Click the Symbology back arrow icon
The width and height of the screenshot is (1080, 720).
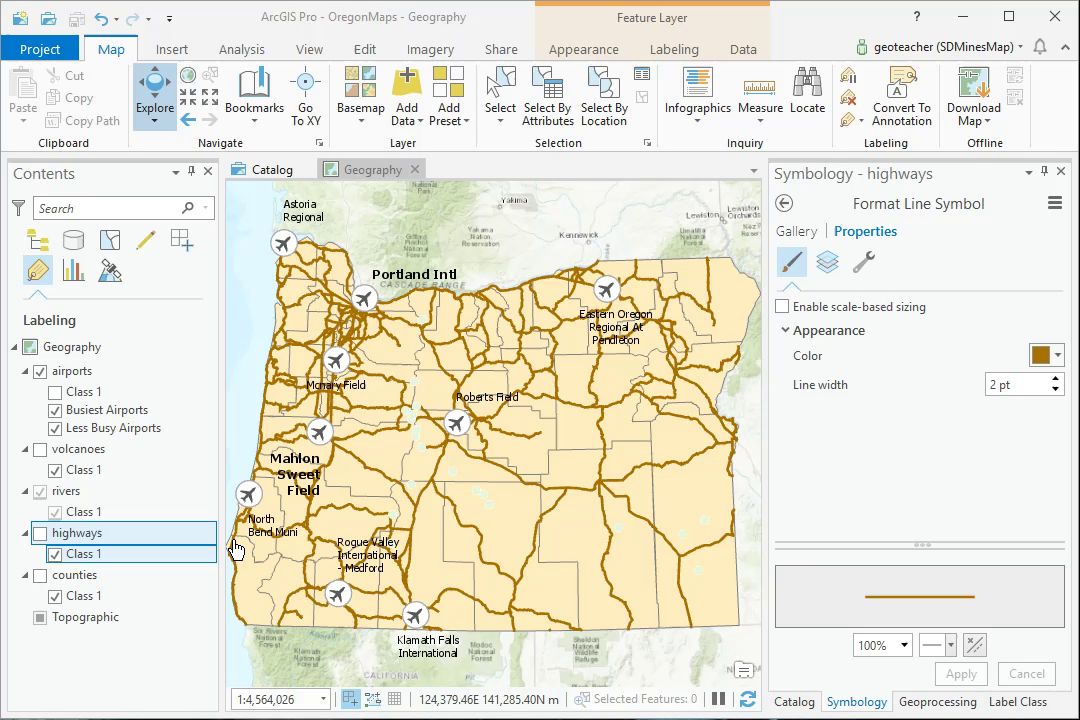point(785,204)
